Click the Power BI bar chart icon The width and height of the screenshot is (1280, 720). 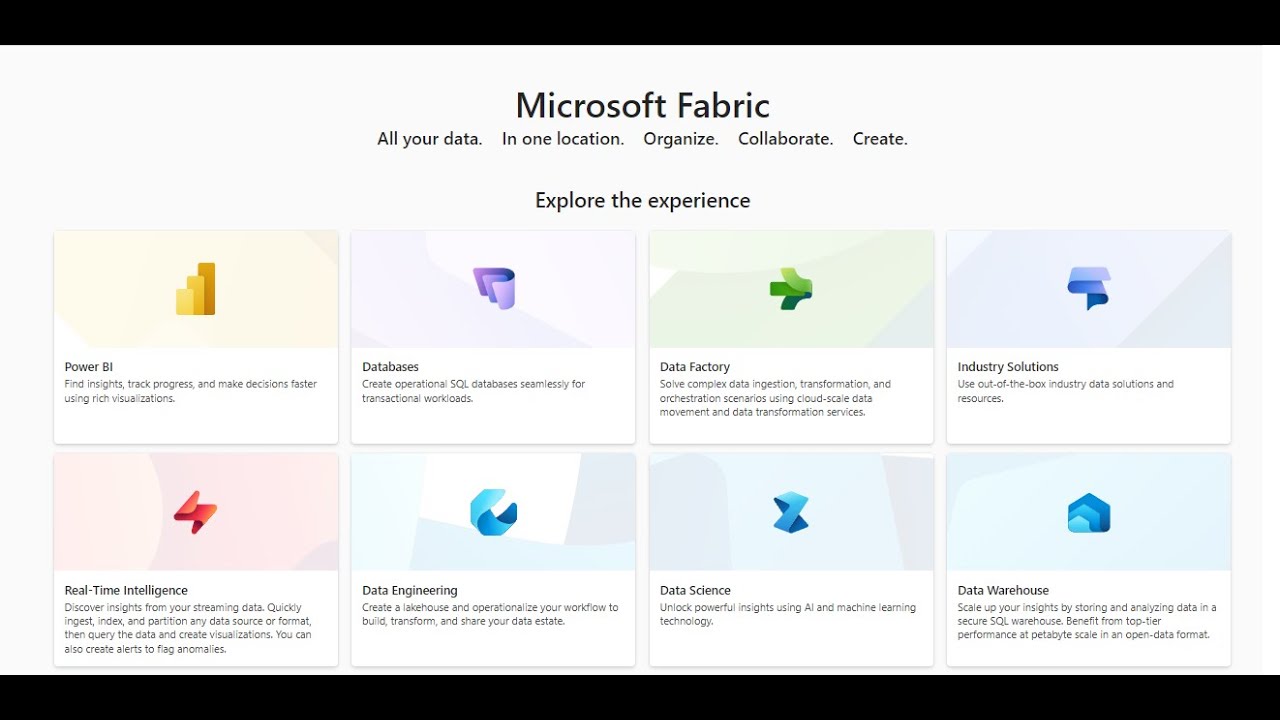pyautogui.click(x=196, y=289)
